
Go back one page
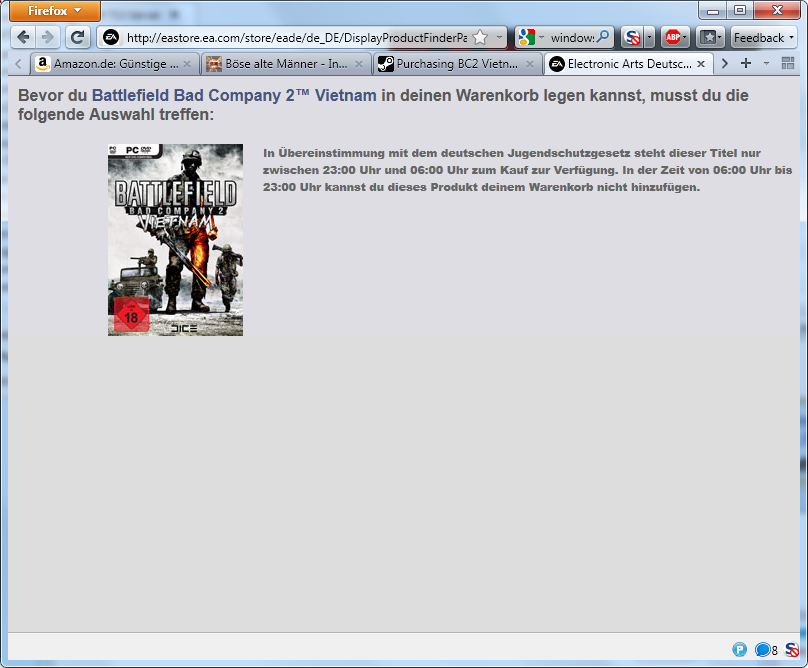pos(23,37)
